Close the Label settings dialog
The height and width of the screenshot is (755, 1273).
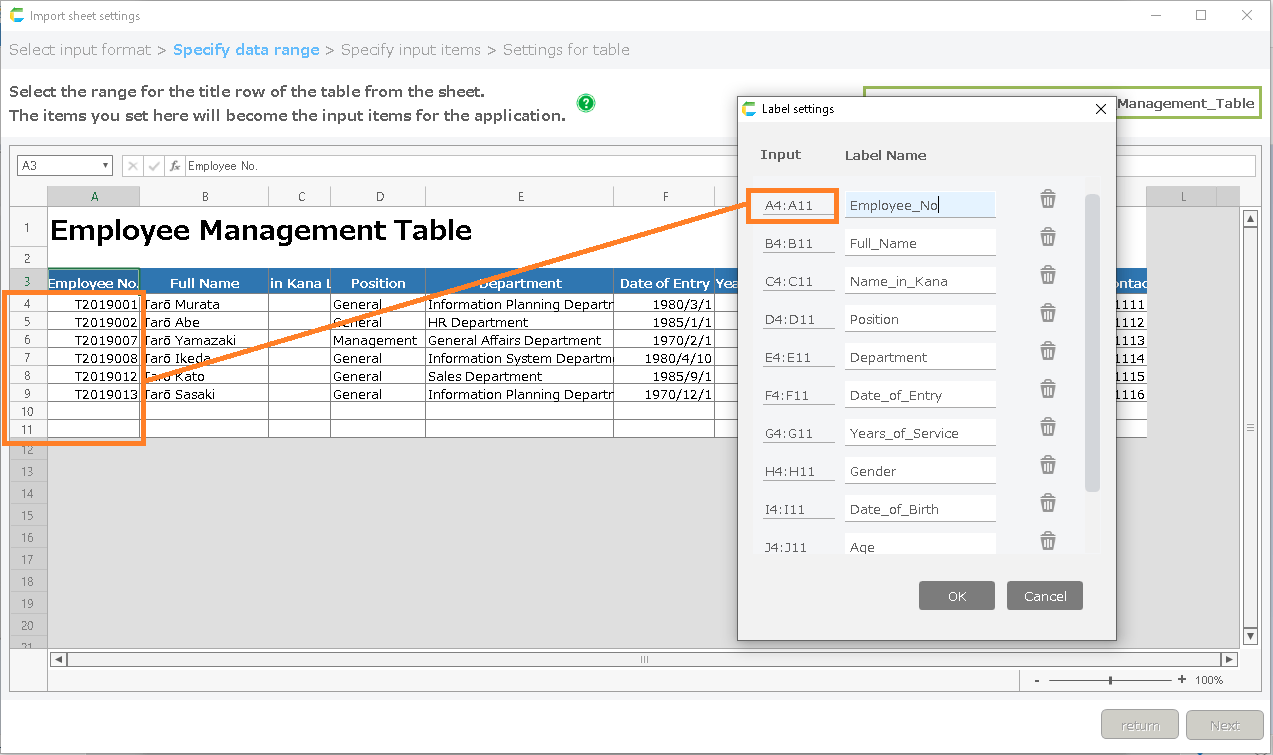pyautogui.click(x=1101, y=109)
